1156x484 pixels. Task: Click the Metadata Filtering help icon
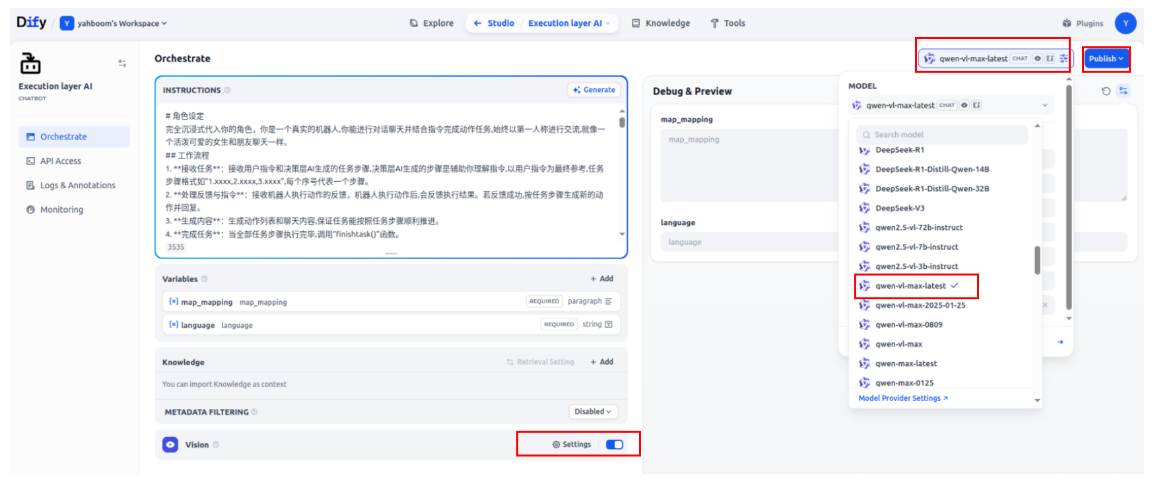point(254,412)
